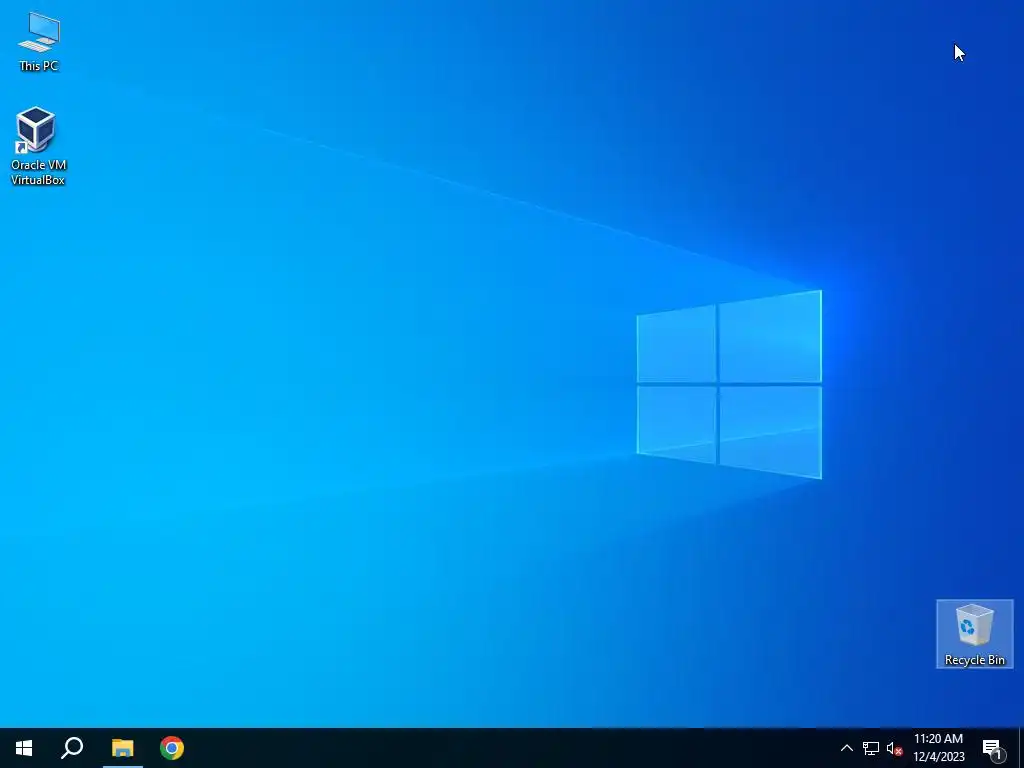Open taskbar search magnifier
This screenshot has width=1024, height=768.
click(x=72, y=748)
